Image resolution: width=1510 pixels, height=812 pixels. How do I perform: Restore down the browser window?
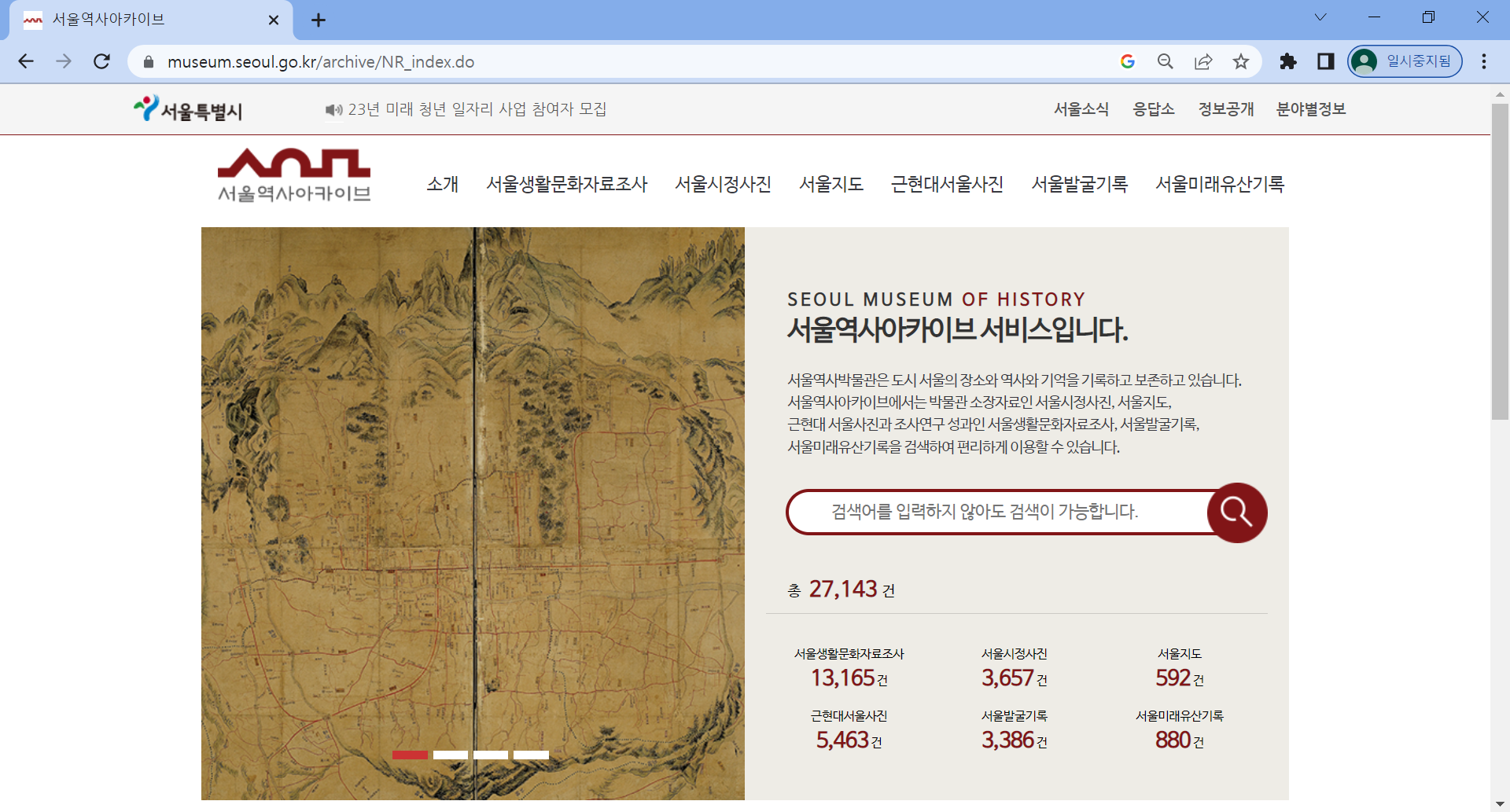click(x=1429, y=17)
